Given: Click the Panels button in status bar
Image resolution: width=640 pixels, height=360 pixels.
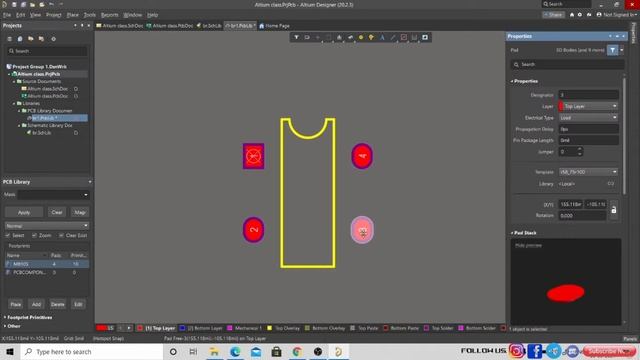Looking at the screenshot, I should click(629, 338).
